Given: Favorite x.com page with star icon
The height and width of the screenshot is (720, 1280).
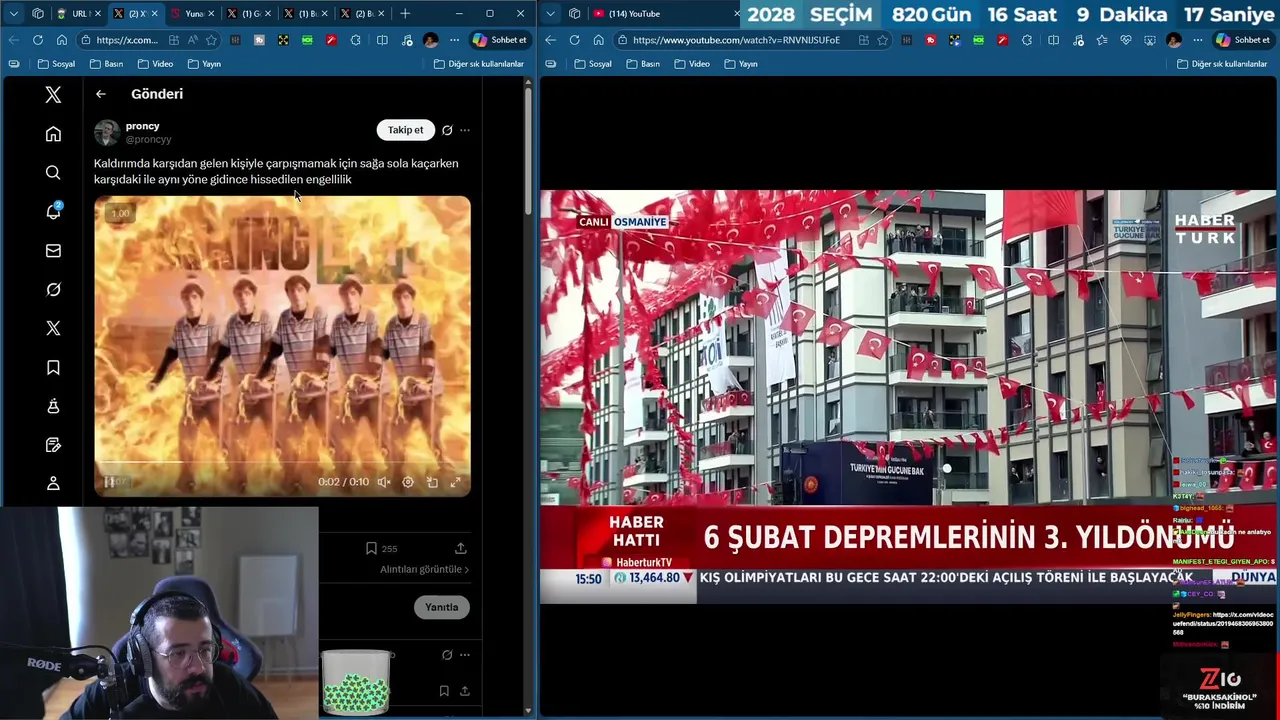Looking at the screenshot, I should tap(211, 40).
